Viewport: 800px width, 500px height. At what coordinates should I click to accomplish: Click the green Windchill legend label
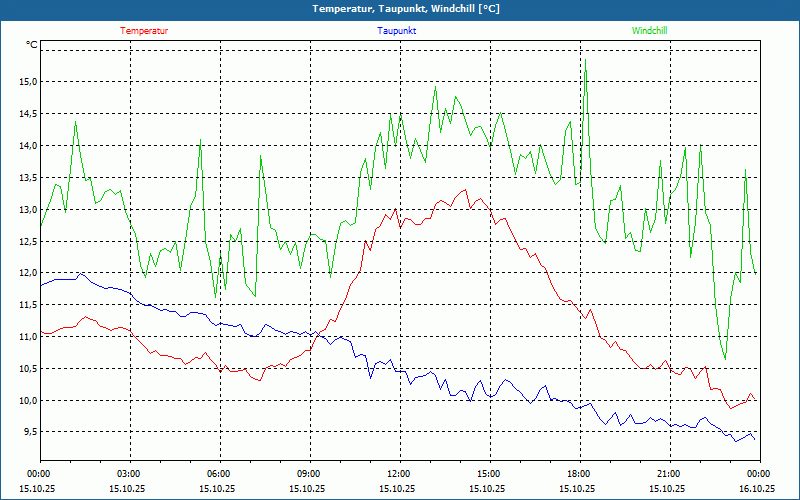(x=649, y=31)
